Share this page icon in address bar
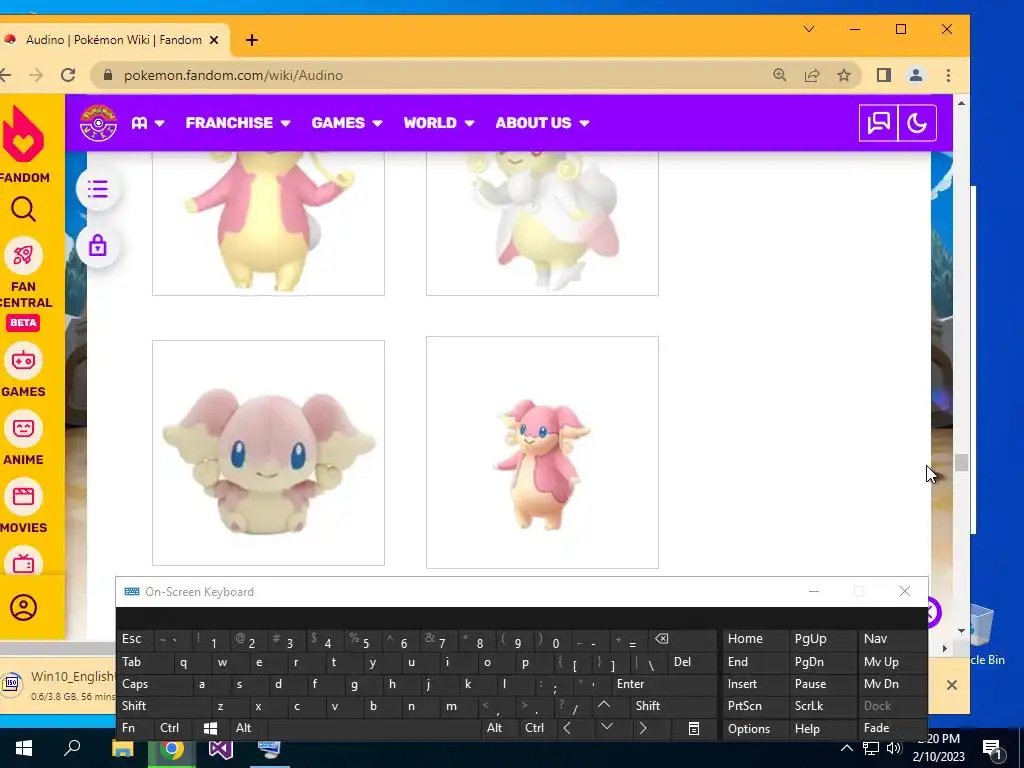 pyautogui.click(x=812, y=75)
